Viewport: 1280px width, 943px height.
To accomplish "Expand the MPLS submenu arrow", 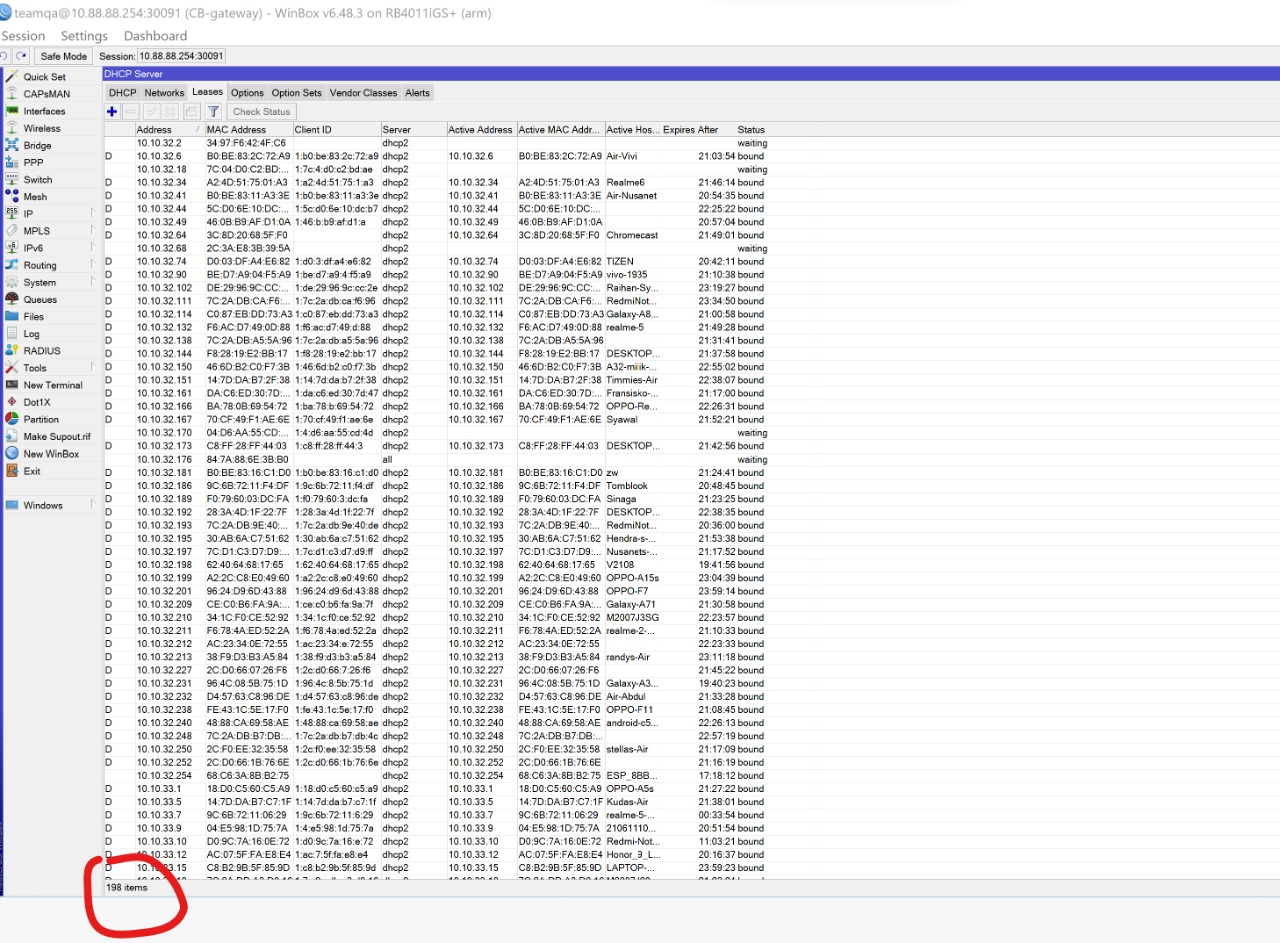I will (92, 230).
